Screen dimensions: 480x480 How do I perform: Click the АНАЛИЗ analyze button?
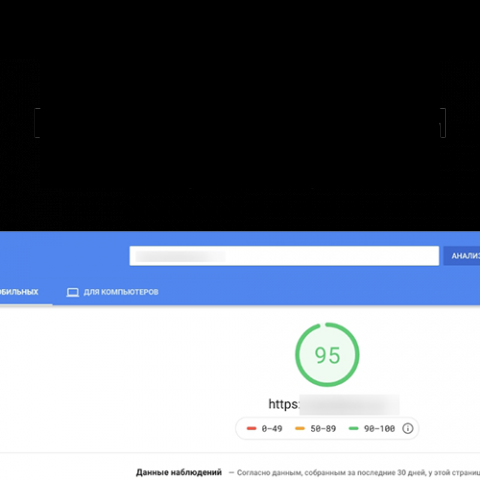462,256
